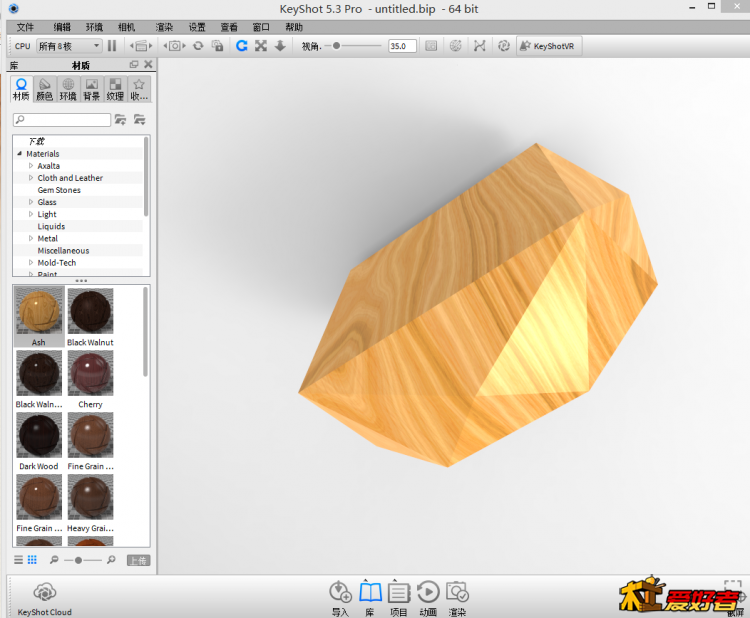Select the Dark Wood material thumbnail

[x=39, y=441]
